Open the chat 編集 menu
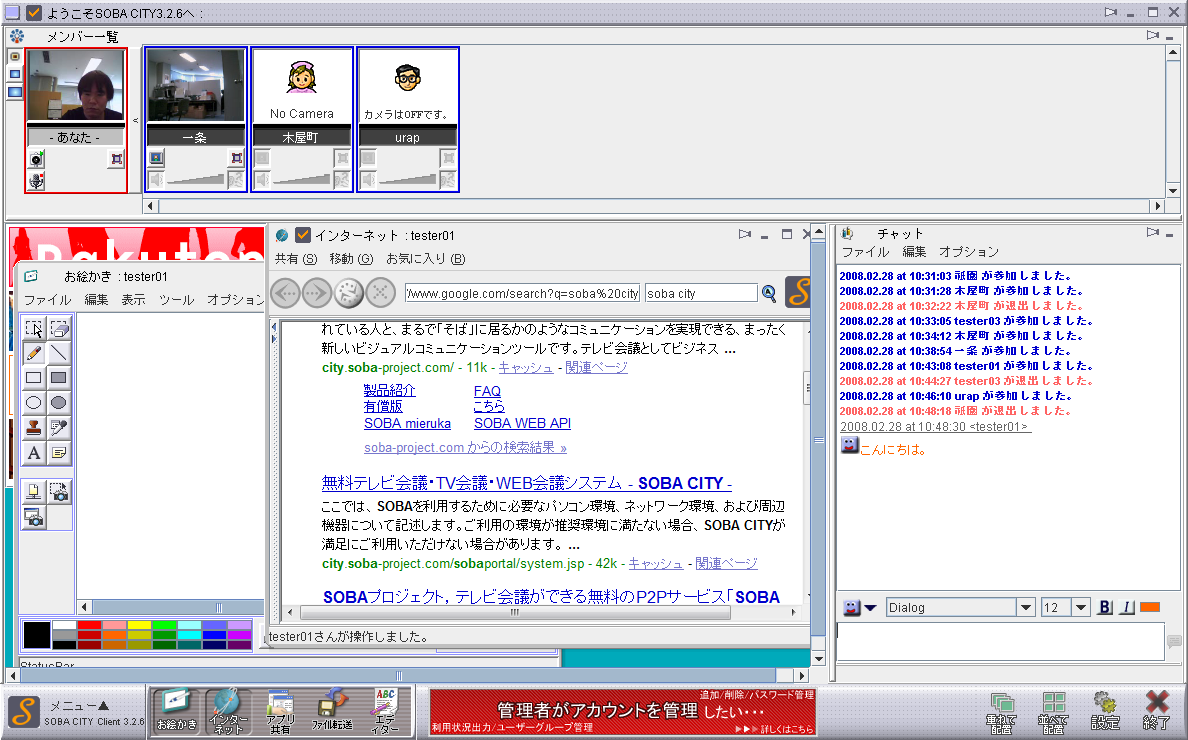Screen dimensions: 1188x740 (x=914, y=251)
